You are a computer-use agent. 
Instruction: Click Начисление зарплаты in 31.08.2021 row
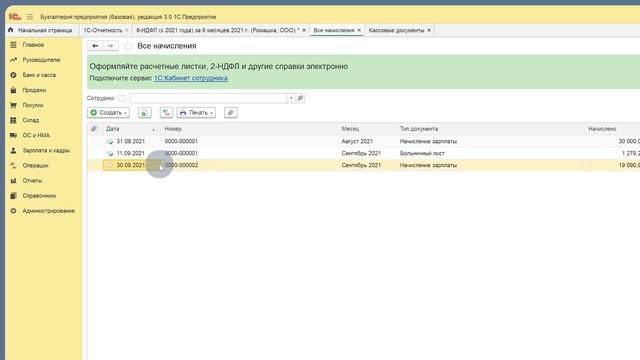428,141
